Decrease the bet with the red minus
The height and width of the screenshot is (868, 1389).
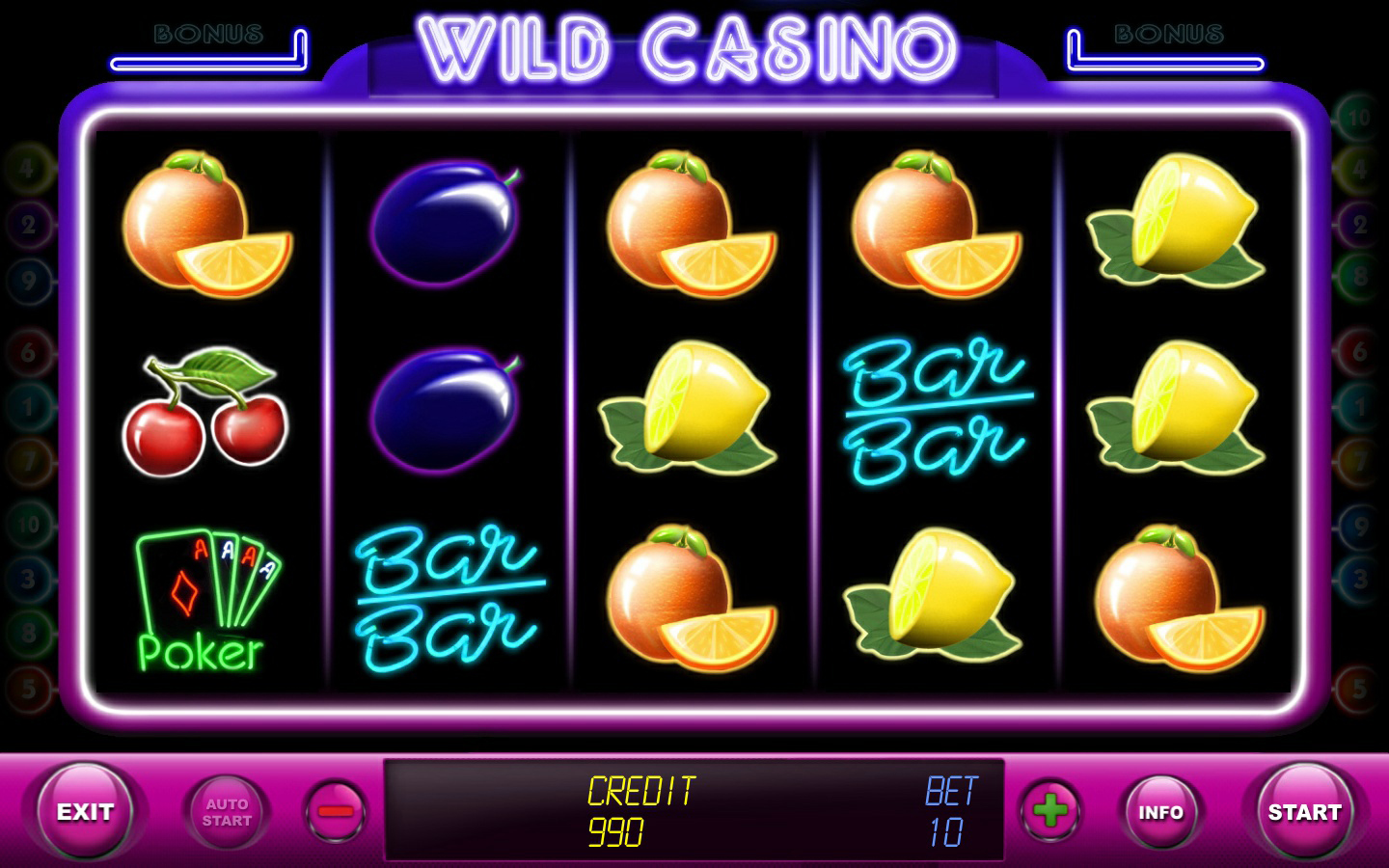(336, 811)
